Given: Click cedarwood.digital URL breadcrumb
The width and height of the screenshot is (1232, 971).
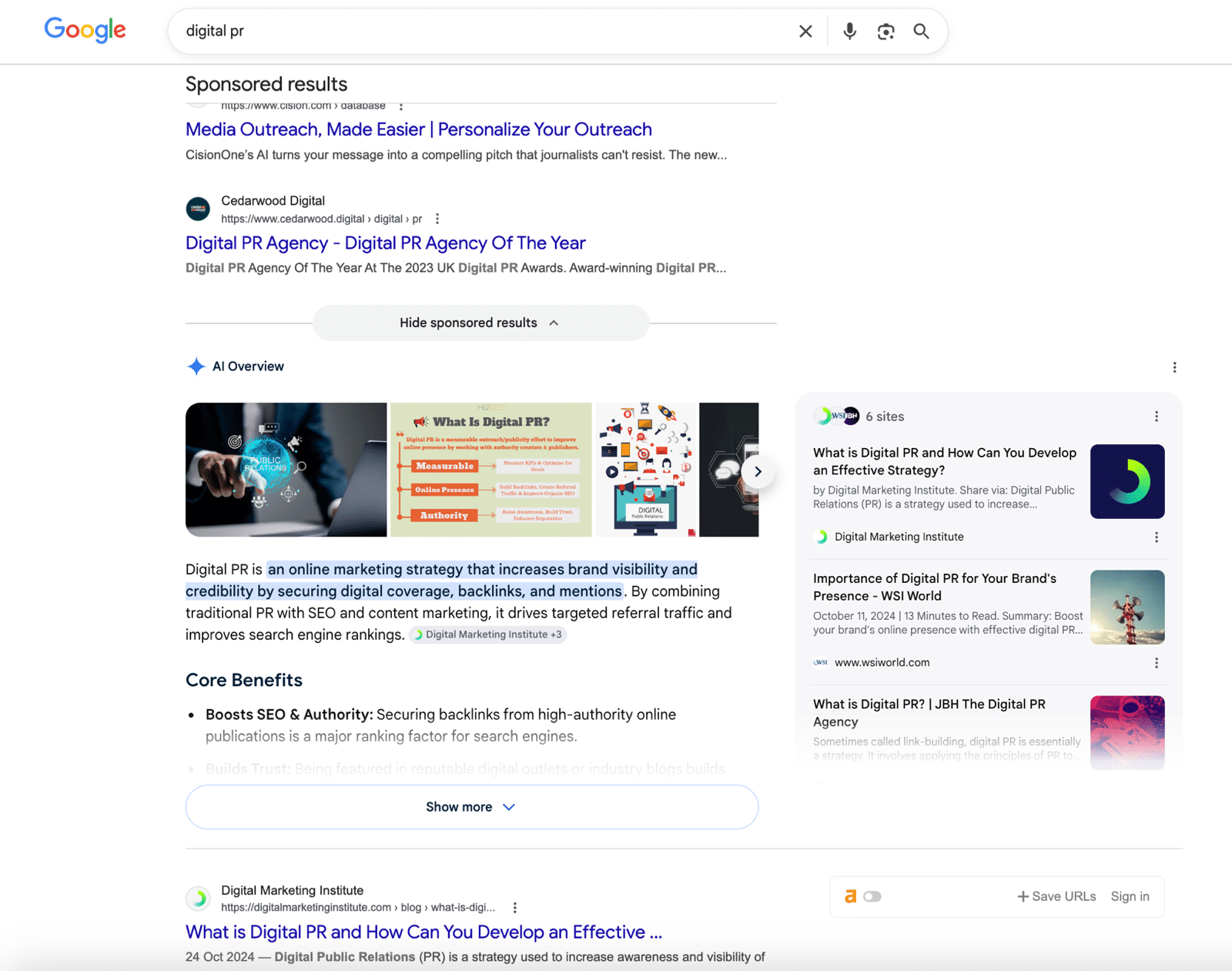Looking at the screenshot, I should click(321, 219).
